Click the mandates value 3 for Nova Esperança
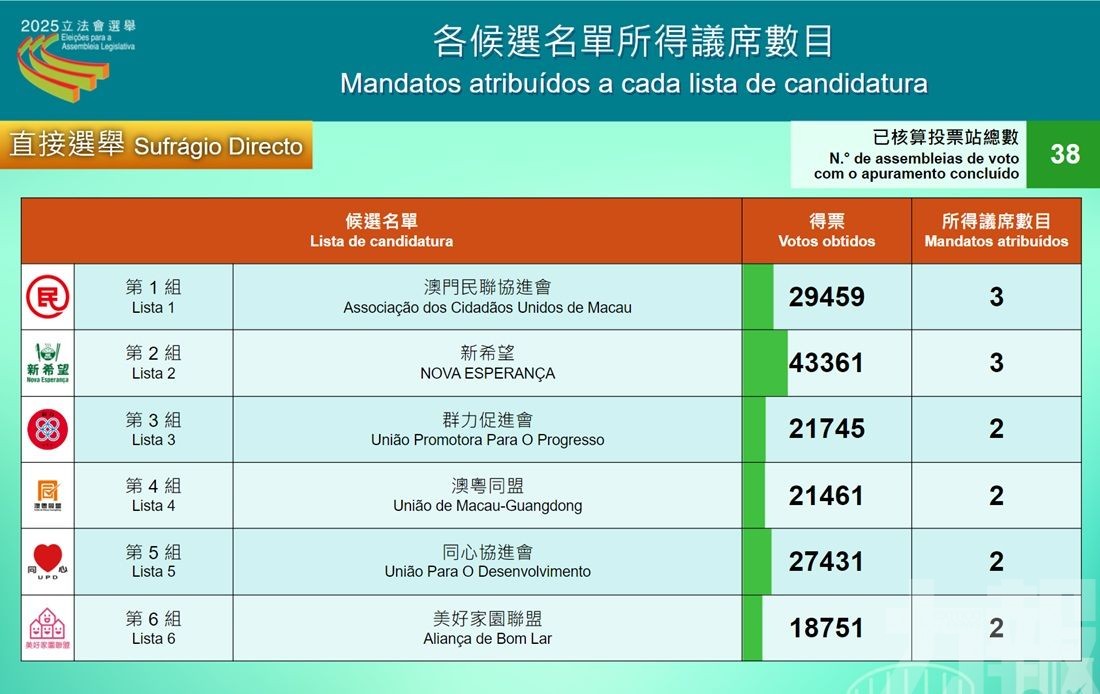Viewport: 1100px width, 694px height. point(996,363)
